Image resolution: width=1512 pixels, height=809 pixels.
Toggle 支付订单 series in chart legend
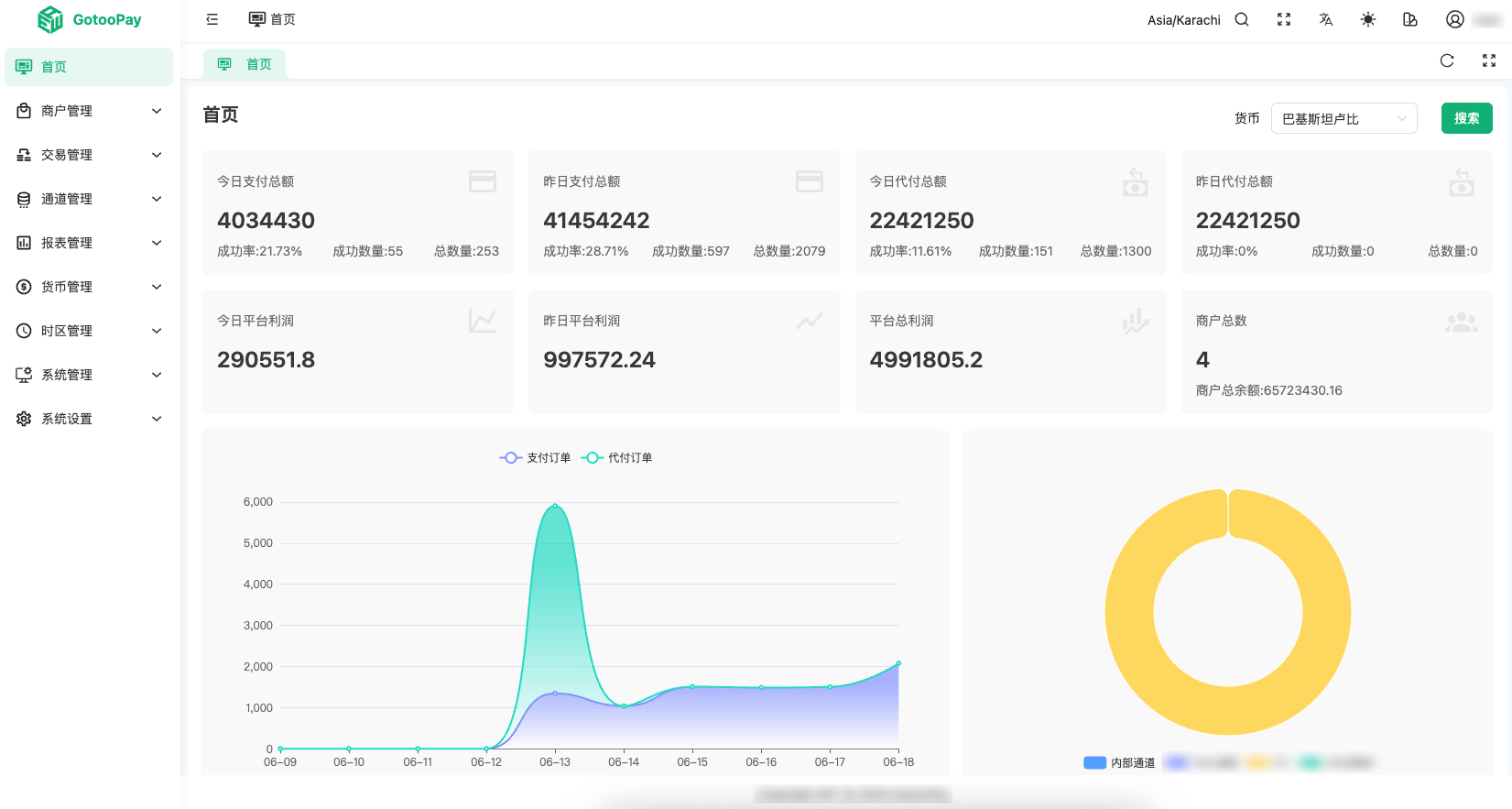pos(535,457)
